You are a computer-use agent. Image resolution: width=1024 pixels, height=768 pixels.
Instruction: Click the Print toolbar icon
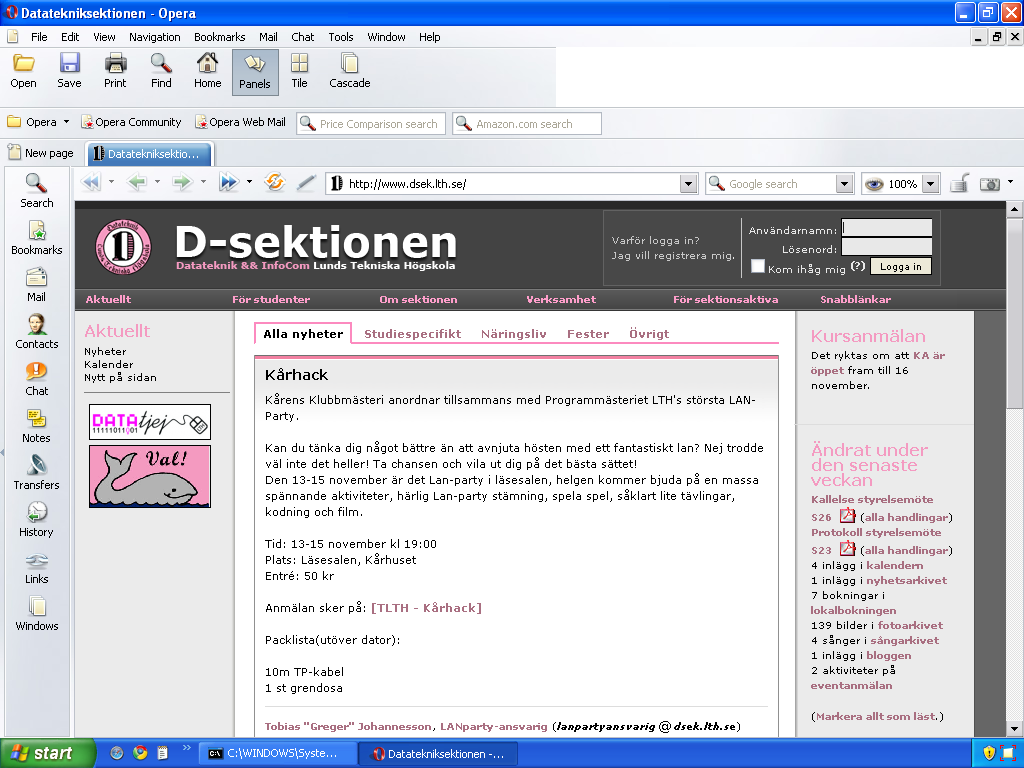(115, 71)
